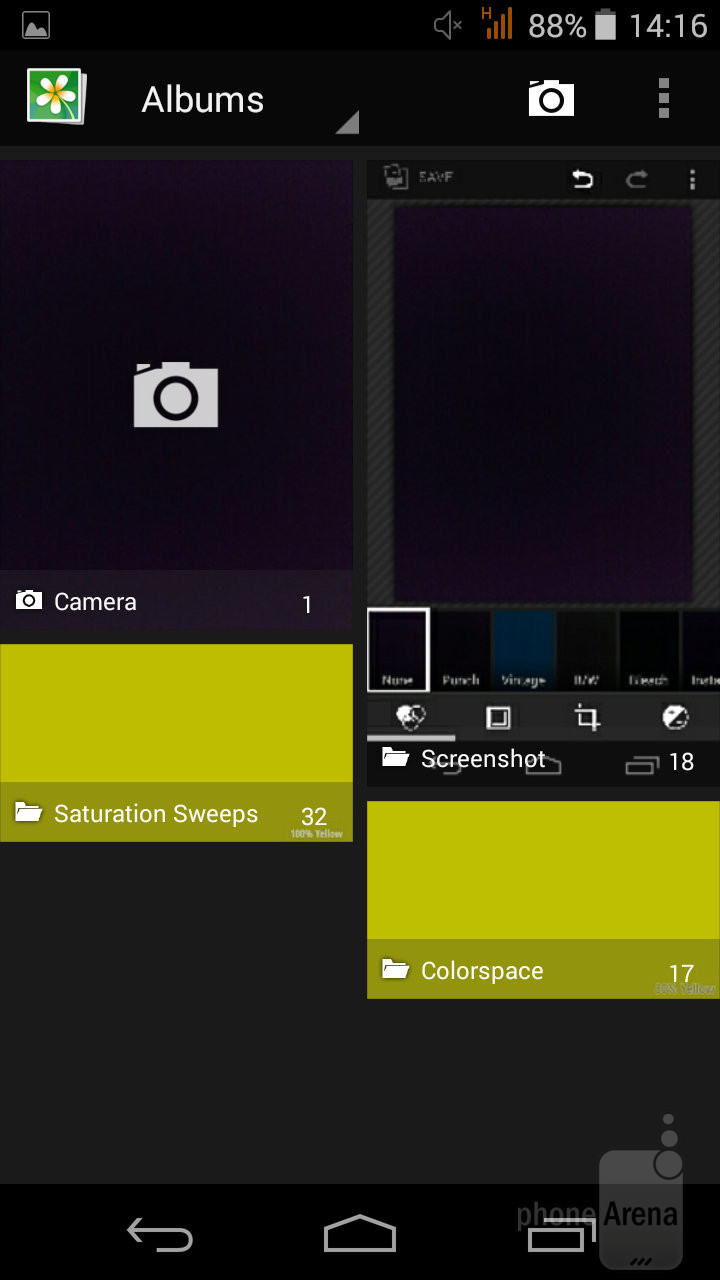Open the Saturation Sweeps yellow album

click(x=176, y=712)
